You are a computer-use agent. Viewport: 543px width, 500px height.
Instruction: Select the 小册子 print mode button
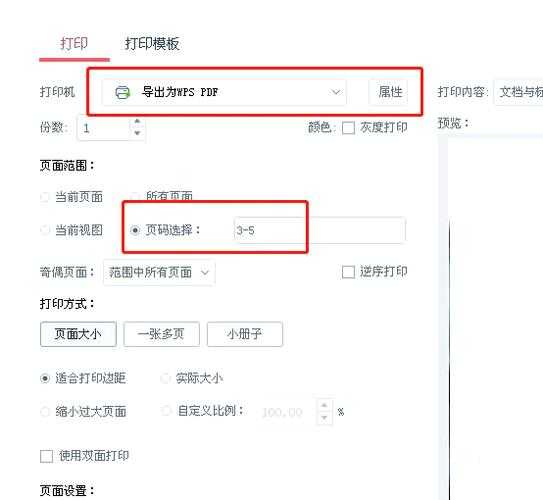pyautogui.click(x=245, y=334)
